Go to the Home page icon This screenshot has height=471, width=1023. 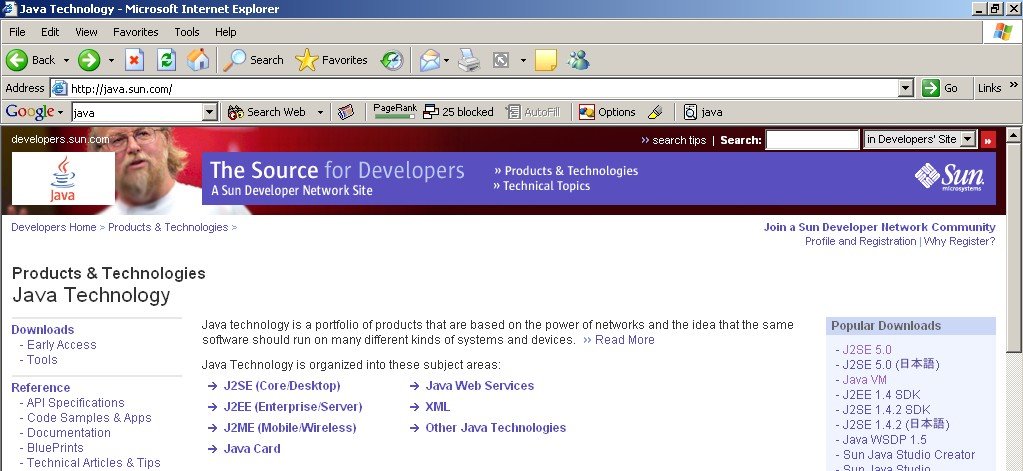(x=198, y=60)
